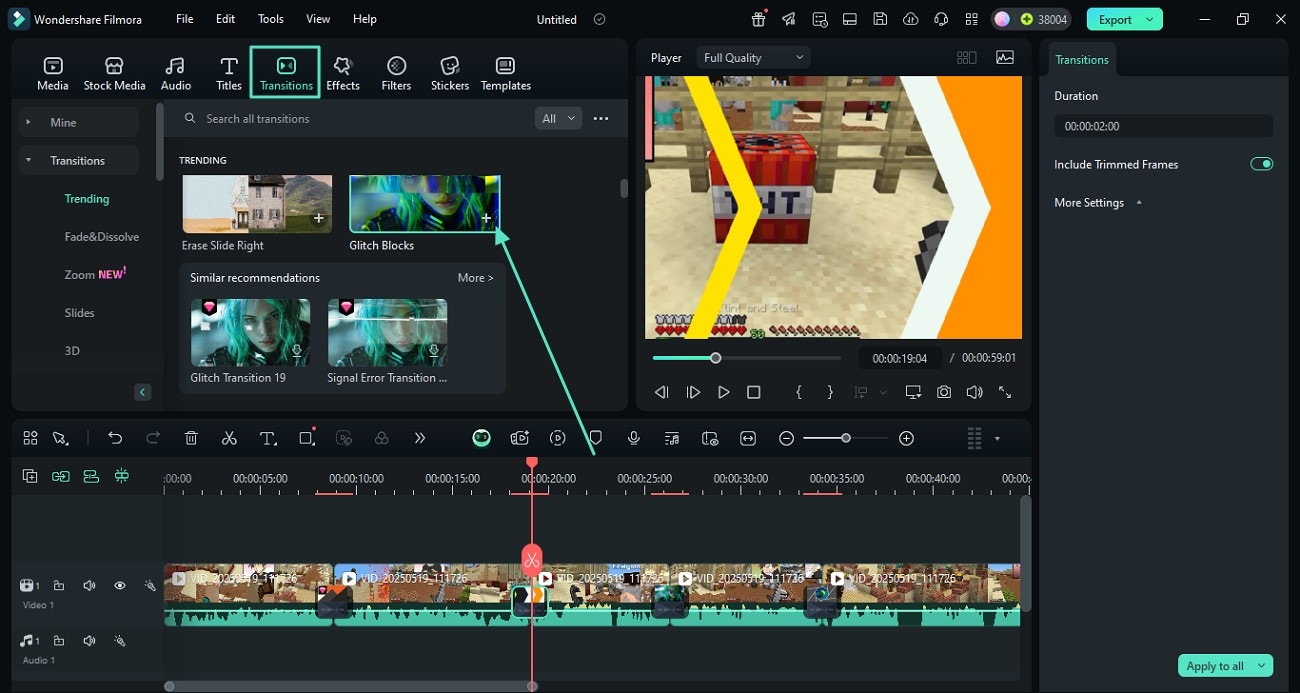Open the Text tool in timeline toolbar
The width and height of the screenshot is (1300, 693).
pos(268,438)
